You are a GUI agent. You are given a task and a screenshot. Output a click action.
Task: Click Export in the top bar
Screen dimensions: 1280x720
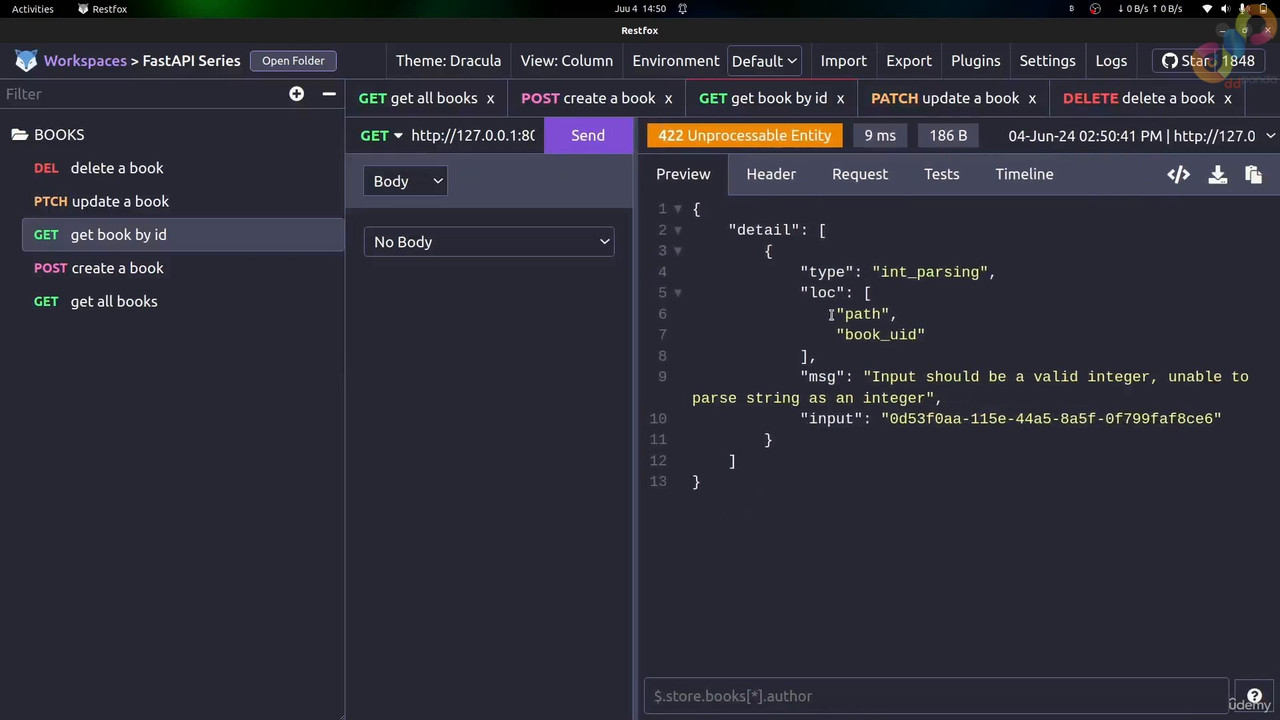(909, 61)
